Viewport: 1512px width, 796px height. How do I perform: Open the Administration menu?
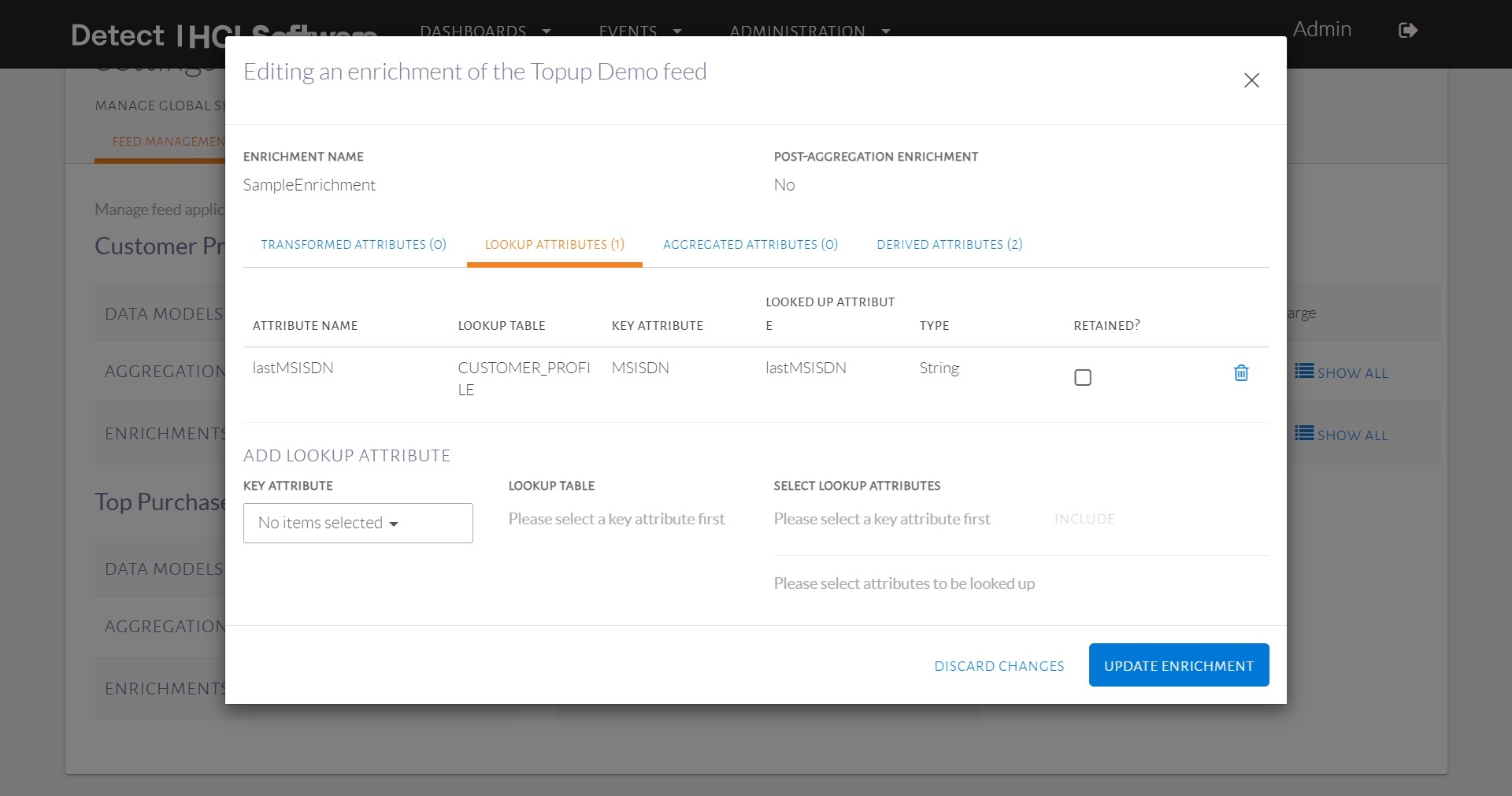[809, 31]
